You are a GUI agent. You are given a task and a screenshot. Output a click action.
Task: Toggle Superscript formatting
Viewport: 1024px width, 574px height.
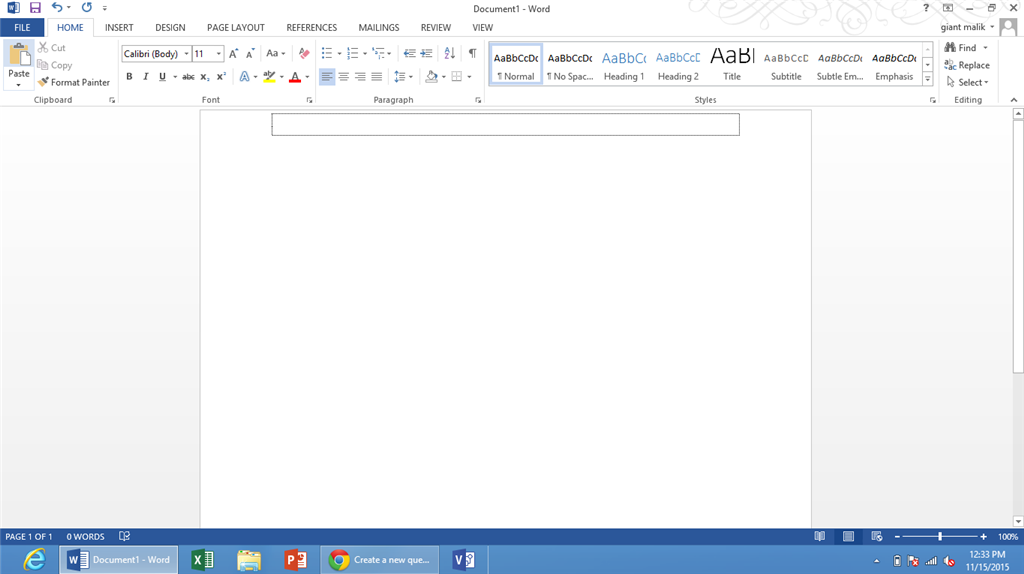click(x=221, y=77)
